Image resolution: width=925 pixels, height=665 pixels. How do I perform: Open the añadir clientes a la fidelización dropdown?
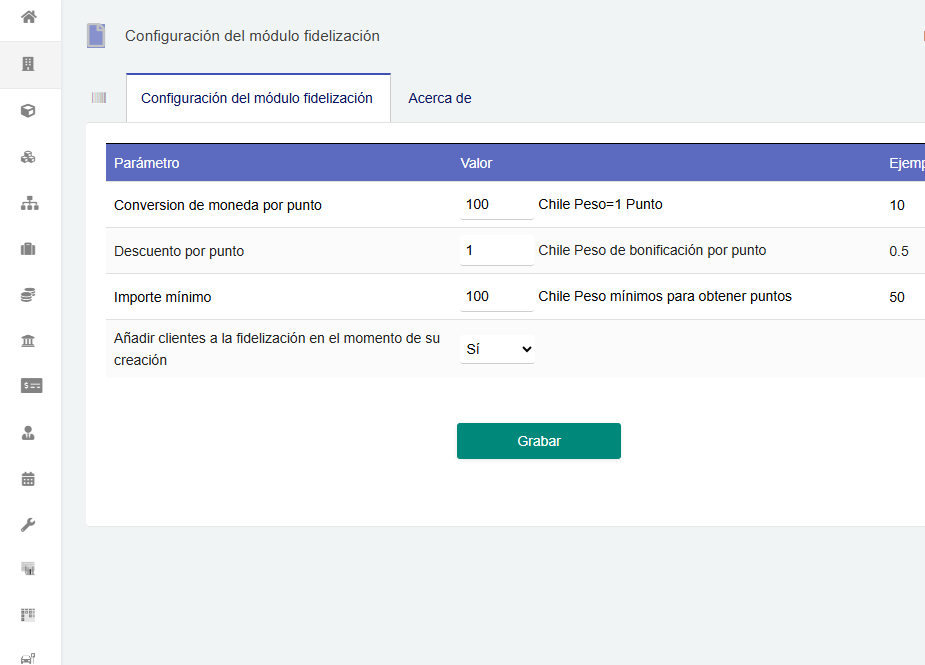pyautogui.click(x=496, y=348)
